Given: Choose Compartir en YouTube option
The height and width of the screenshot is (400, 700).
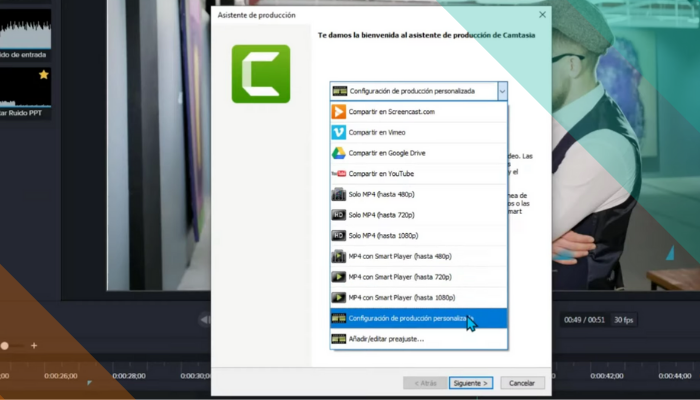Looking at the screenshot, I should tap(418, 174).
